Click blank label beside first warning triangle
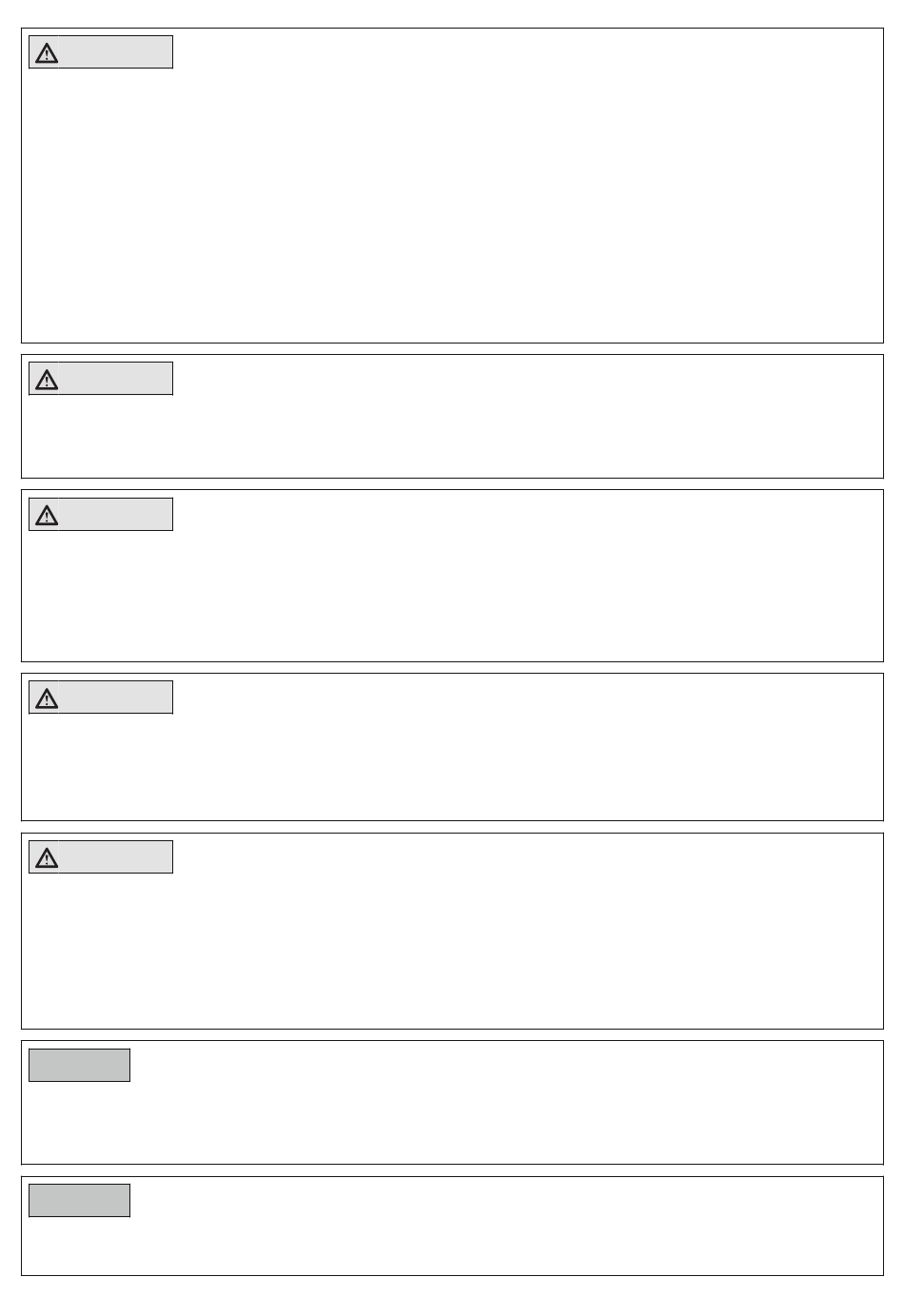This screenshot has height=1316, width=904. pos(116,52)
